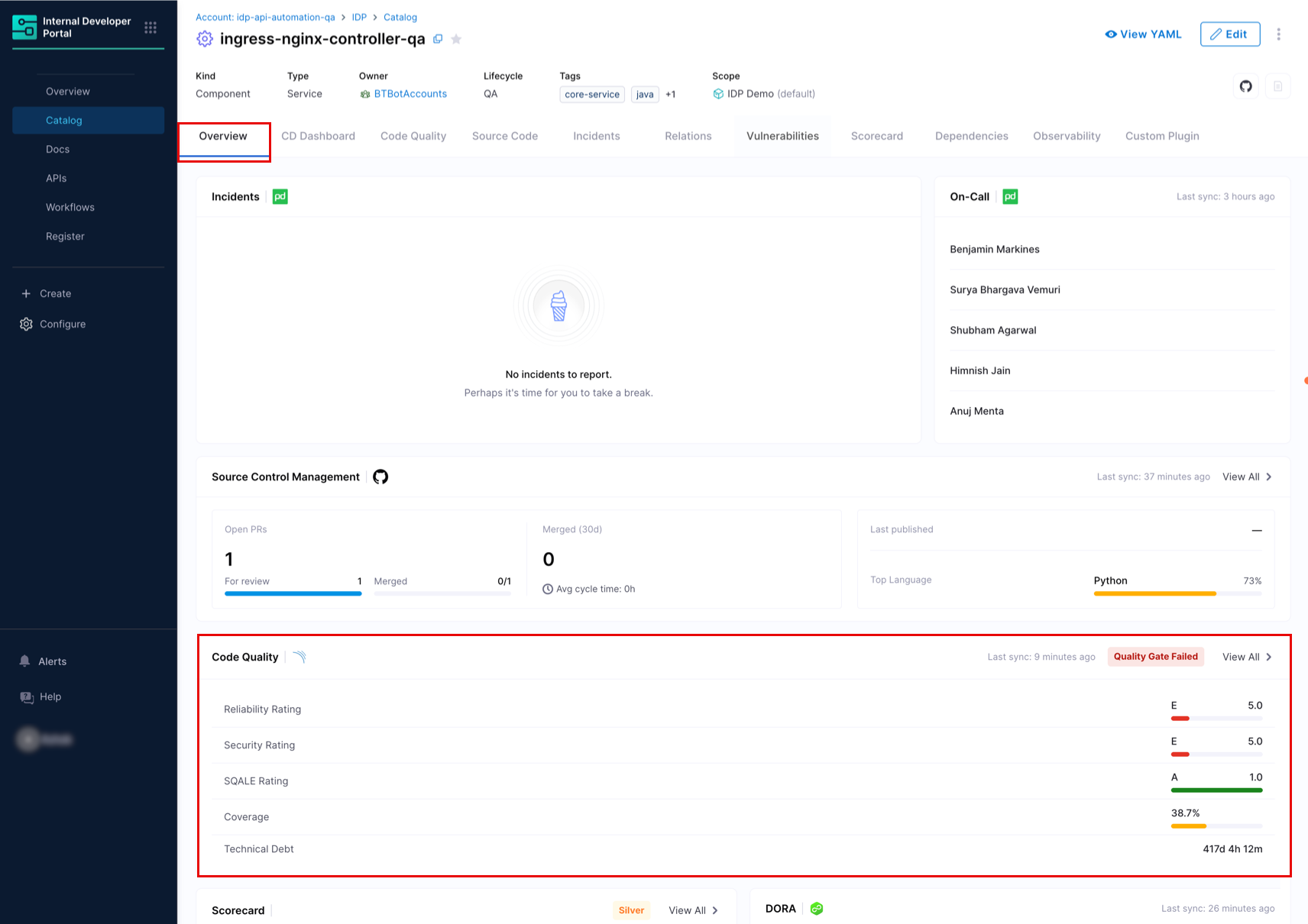Viewport: 1308px width, 924px height.
Task: Open the BTBotAccounts owner link
Action: pos(410,94)
